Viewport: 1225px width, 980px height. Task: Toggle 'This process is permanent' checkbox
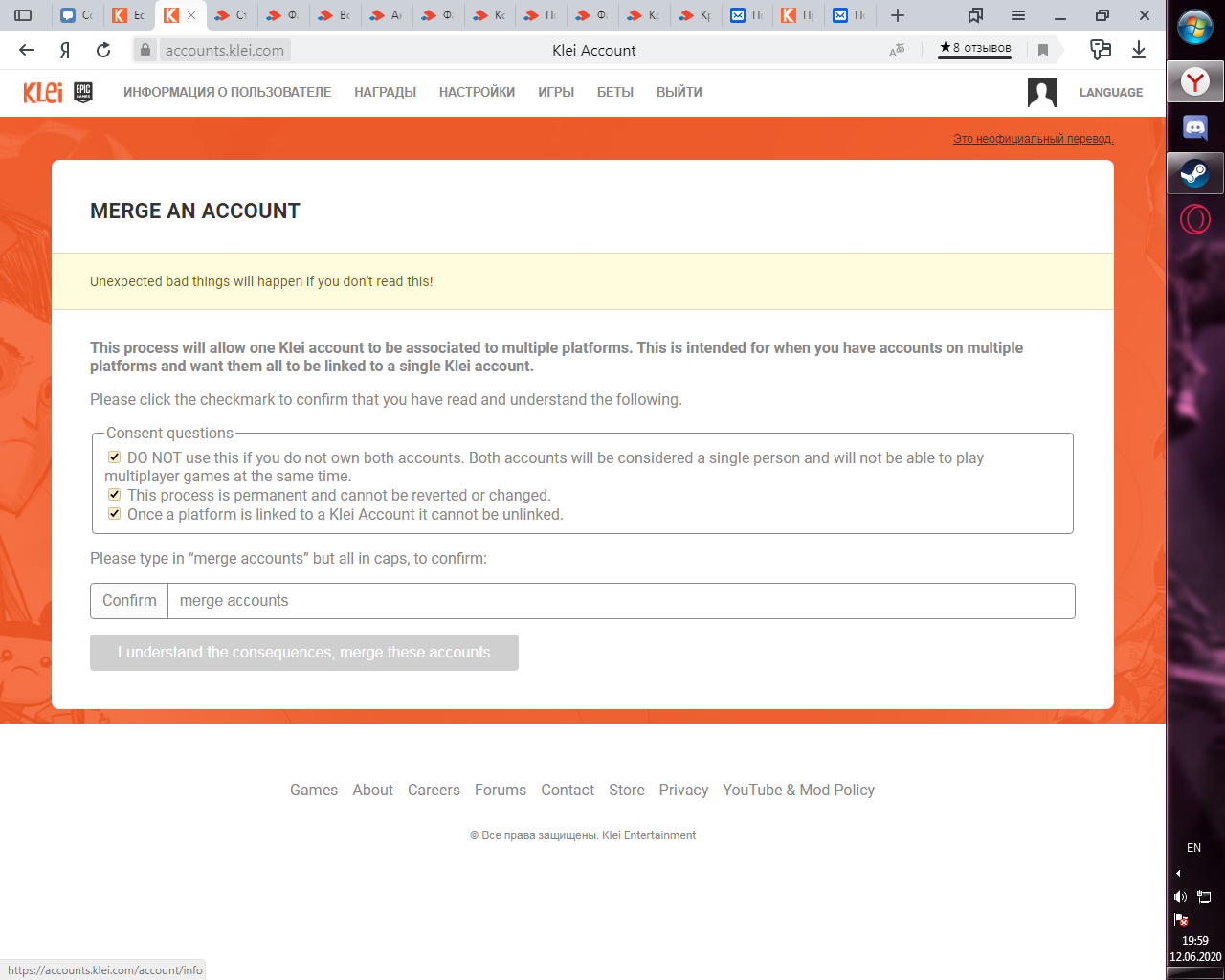115,495
